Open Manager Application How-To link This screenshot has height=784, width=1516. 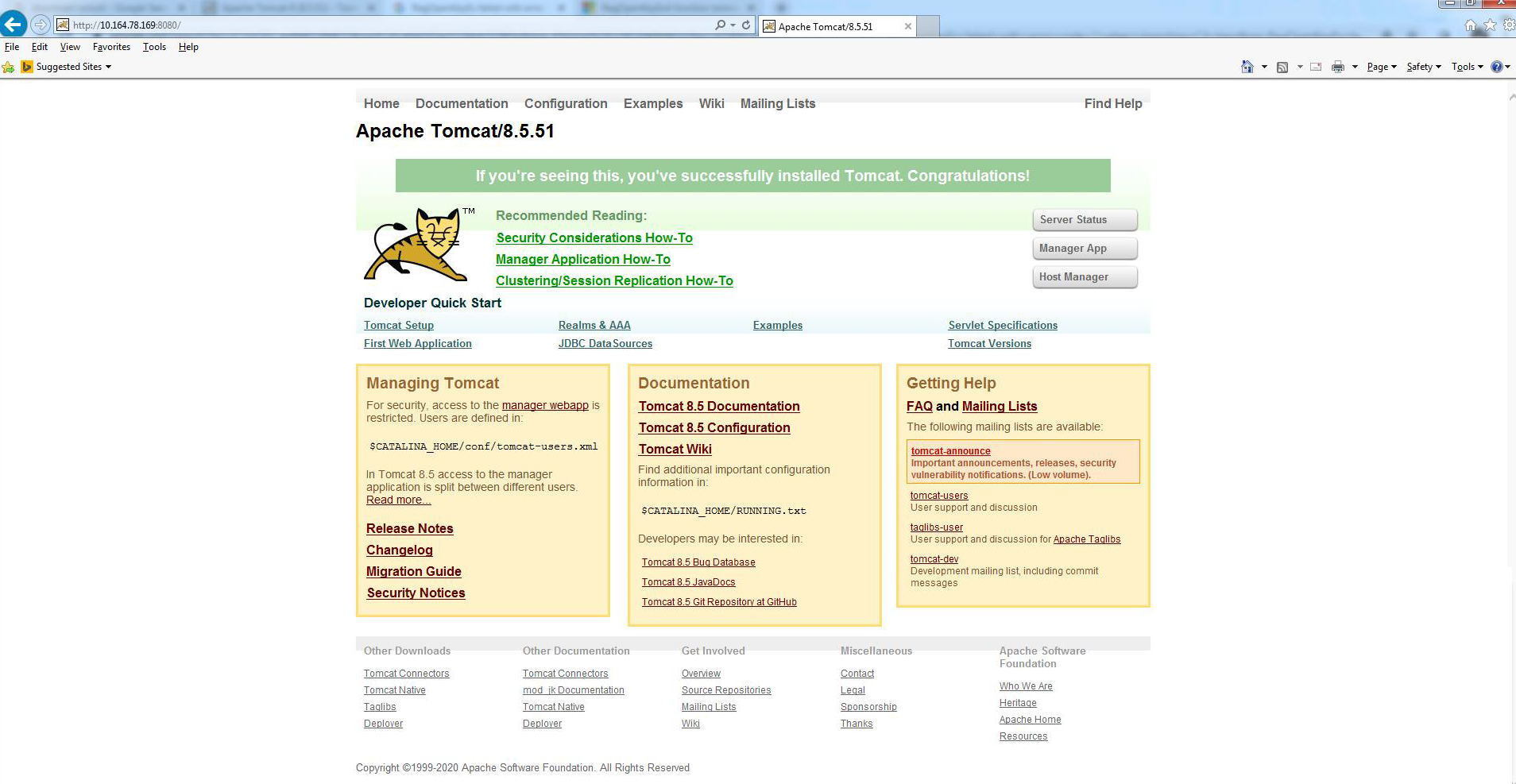pos(583,259)
